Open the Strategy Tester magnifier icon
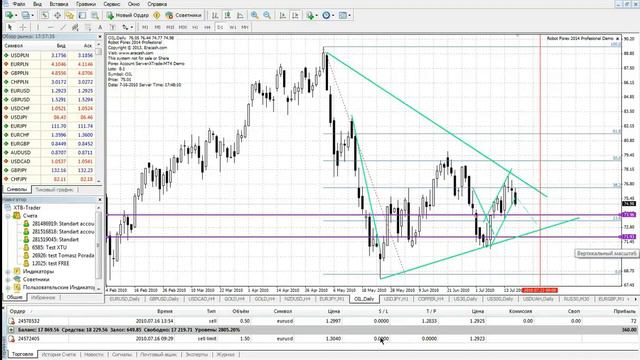The height and width of the screenshot is (360, 640). pyautogui.click(x=95, y=15)
